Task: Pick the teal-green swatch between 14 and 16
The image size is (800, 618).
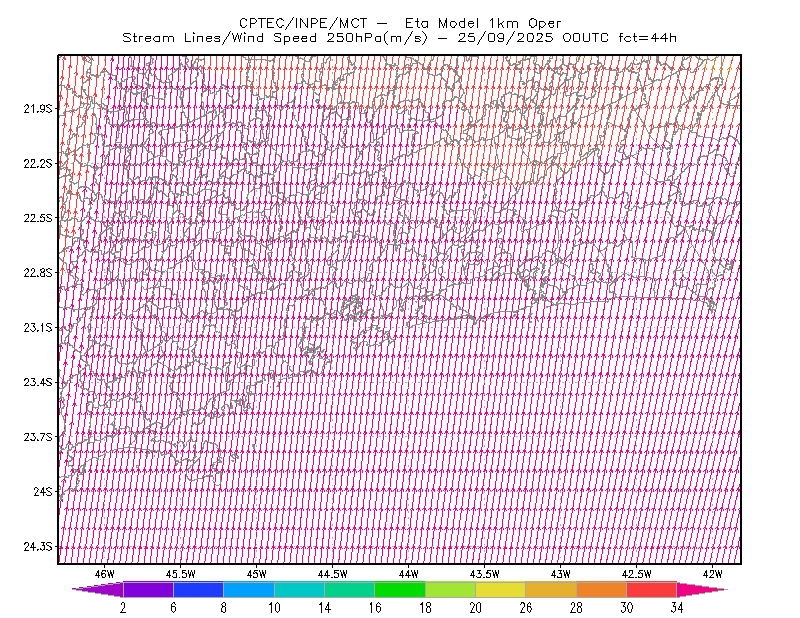Action: click(349, 589)
